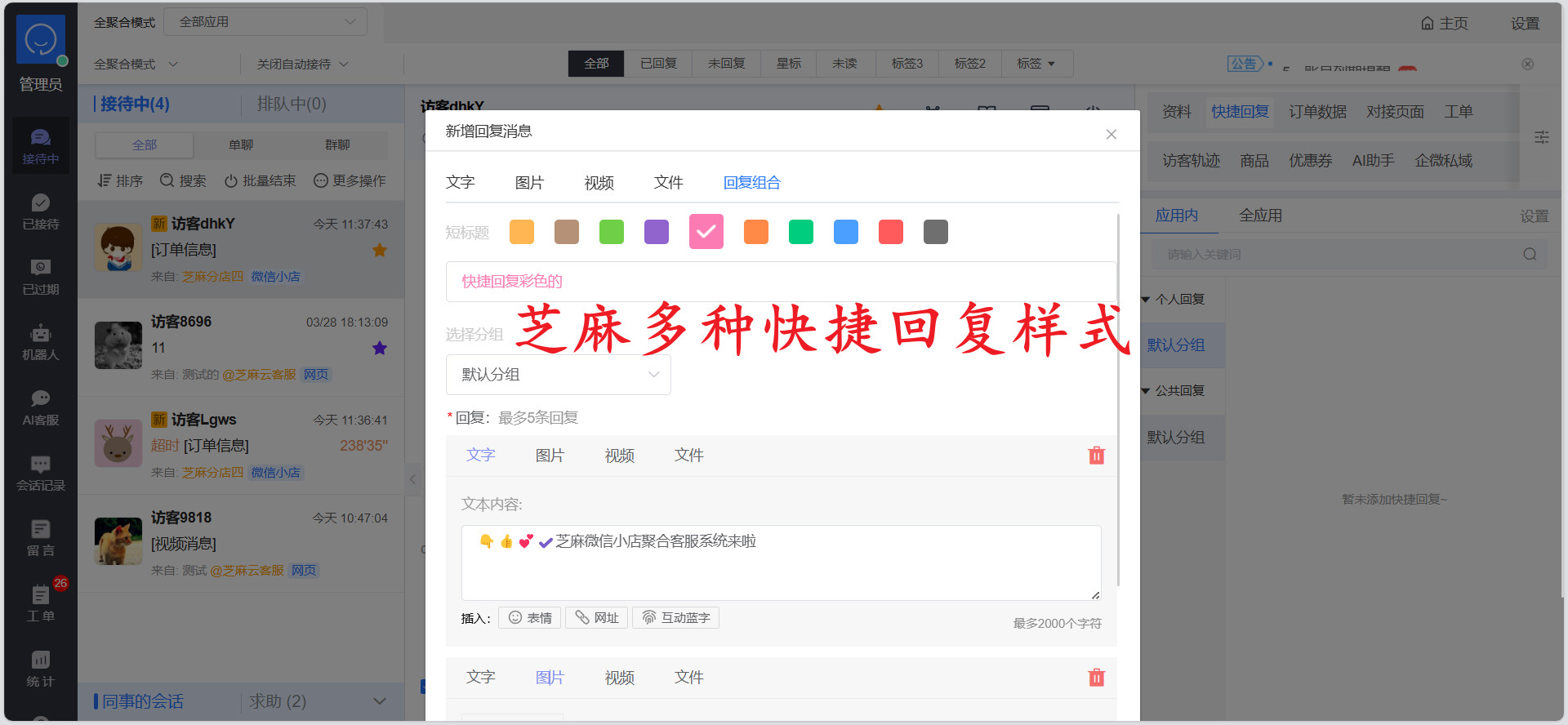The height and width of the screenshot is (725, 1568).
Task: Open the AI客服 sidebar icon
Action: [41, 407]
